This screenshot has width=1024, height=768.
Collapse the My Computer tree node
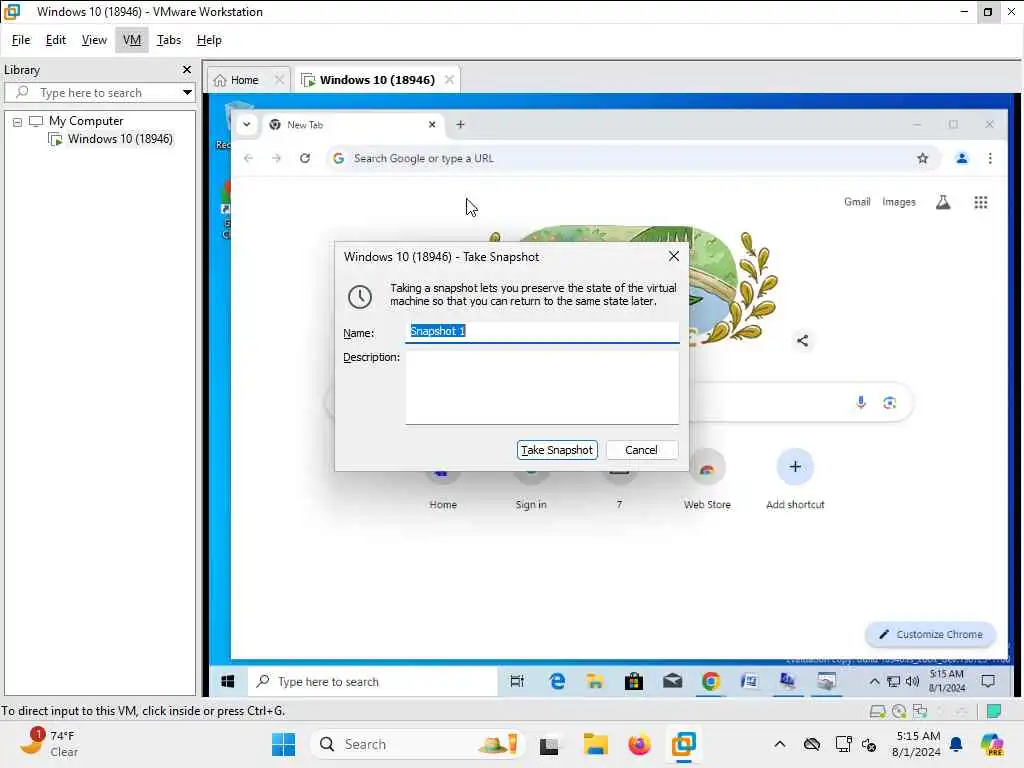18,121
